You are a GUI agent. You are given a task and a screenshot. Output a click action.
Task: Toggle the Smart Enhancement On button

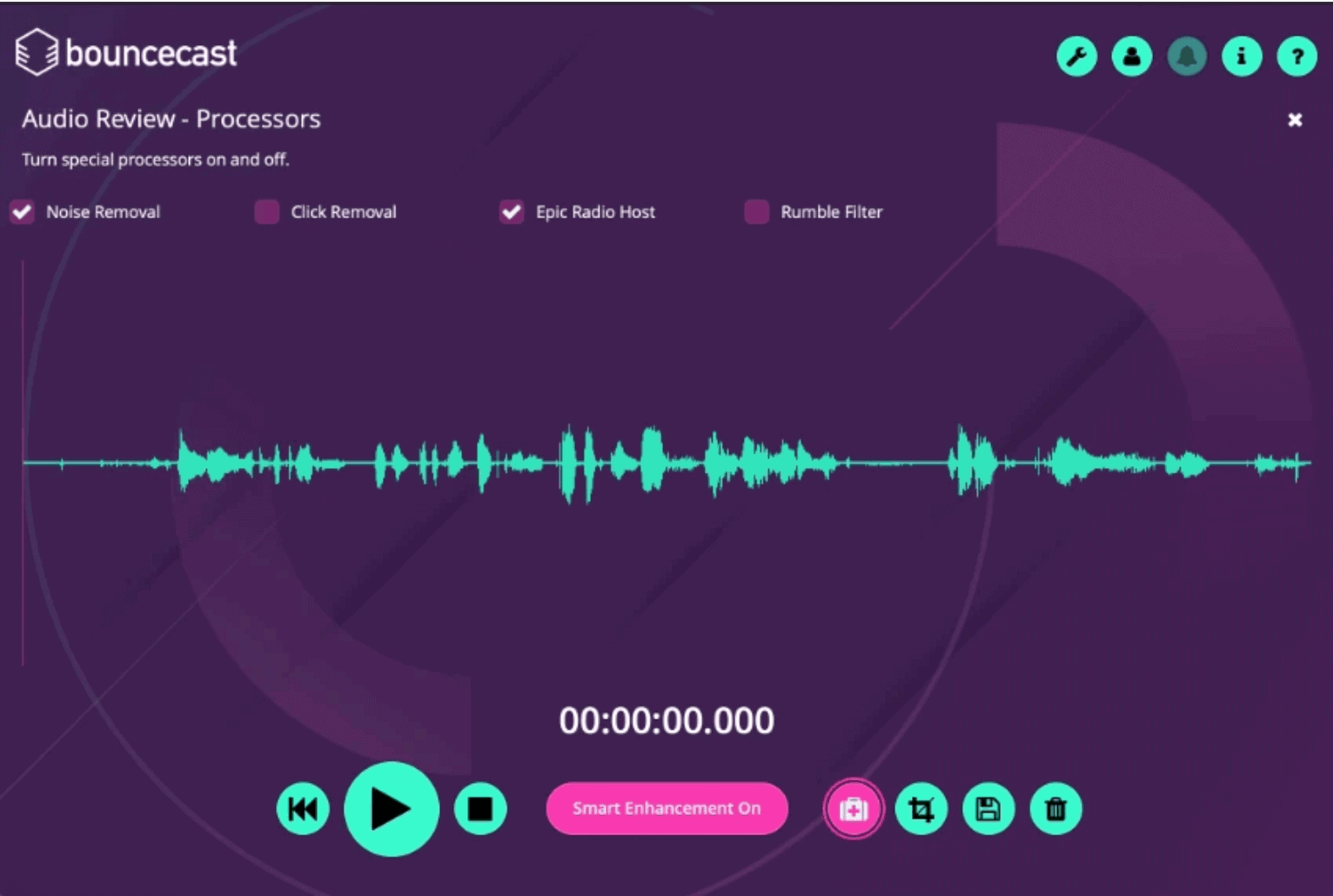tap(667, 808)
